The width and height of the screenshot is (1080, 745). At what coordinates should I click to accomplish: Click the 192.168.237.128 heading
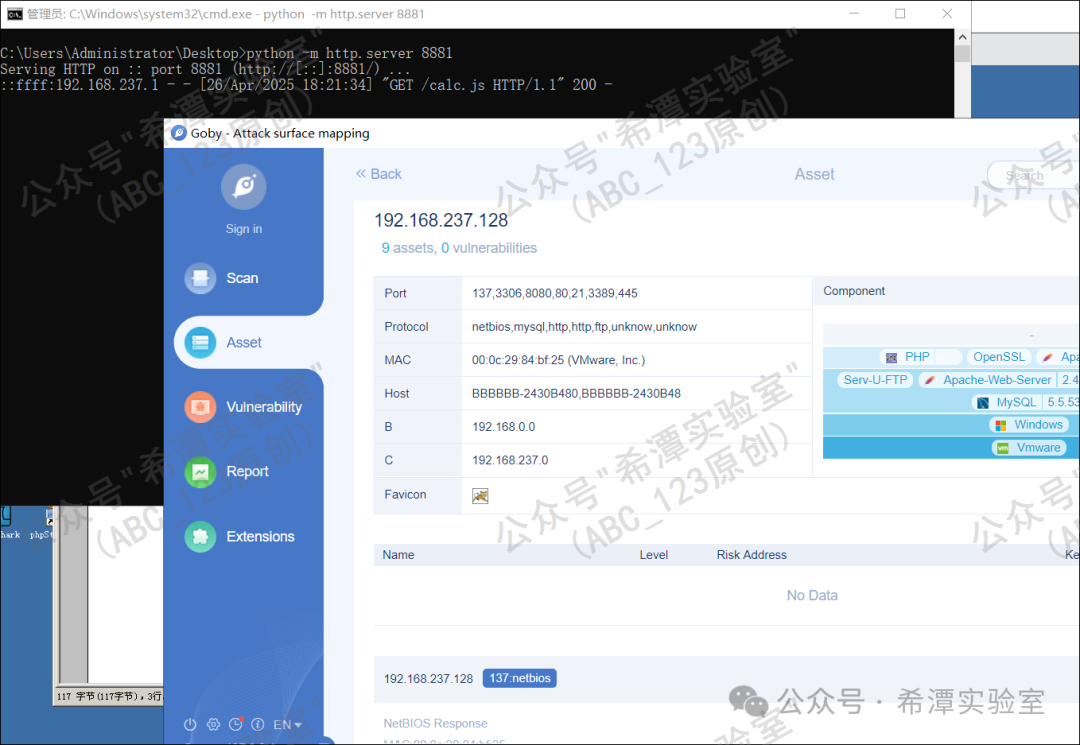click(x=441, y=220)
